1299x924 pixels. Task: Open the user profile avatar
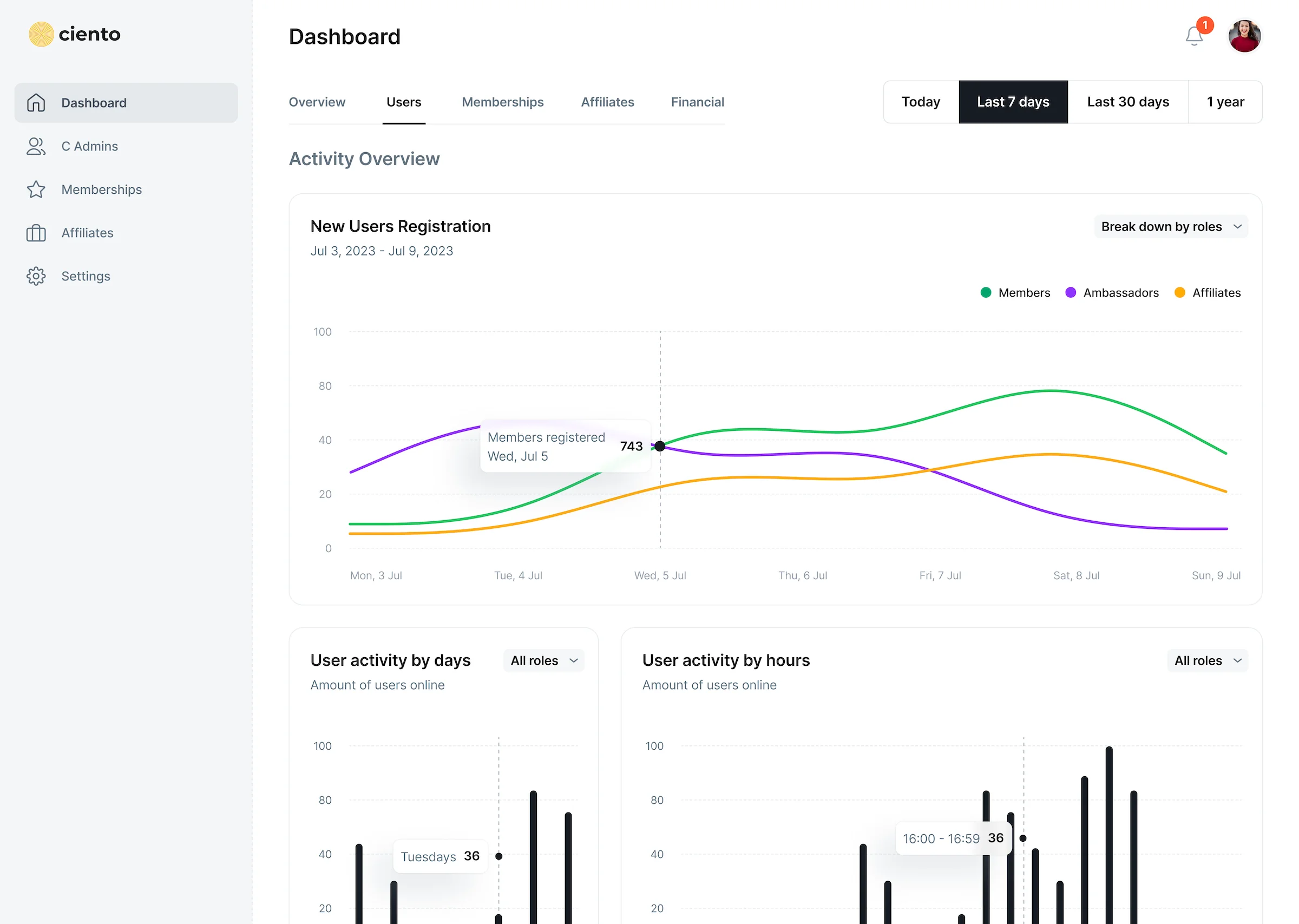click(x=1244, y=36)
